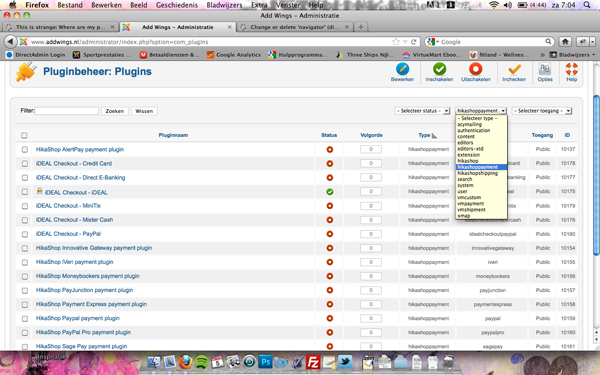Screen dimensions: 600x375
Task: Open the Selecteer toegang dropdown
Action: pos(541,111)
